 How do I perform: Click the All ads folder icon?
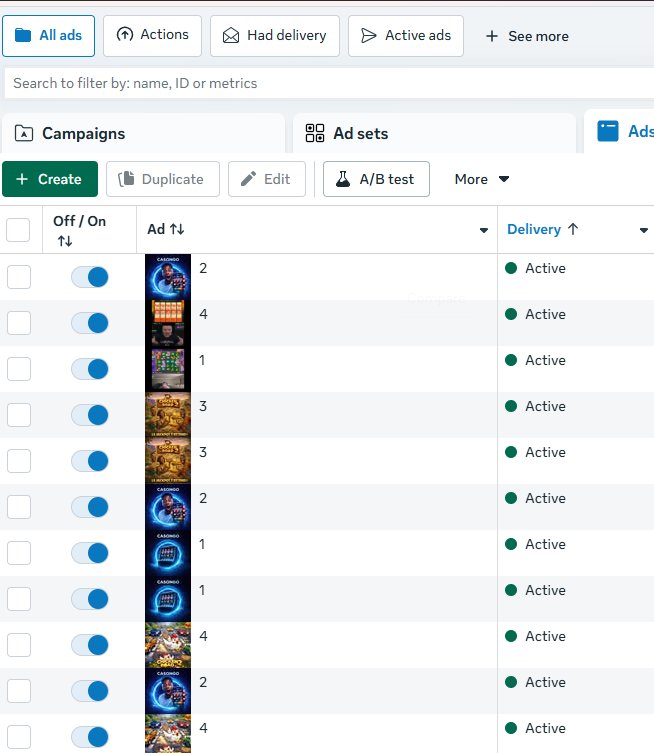pyautogui.click(x=23, y=35)
